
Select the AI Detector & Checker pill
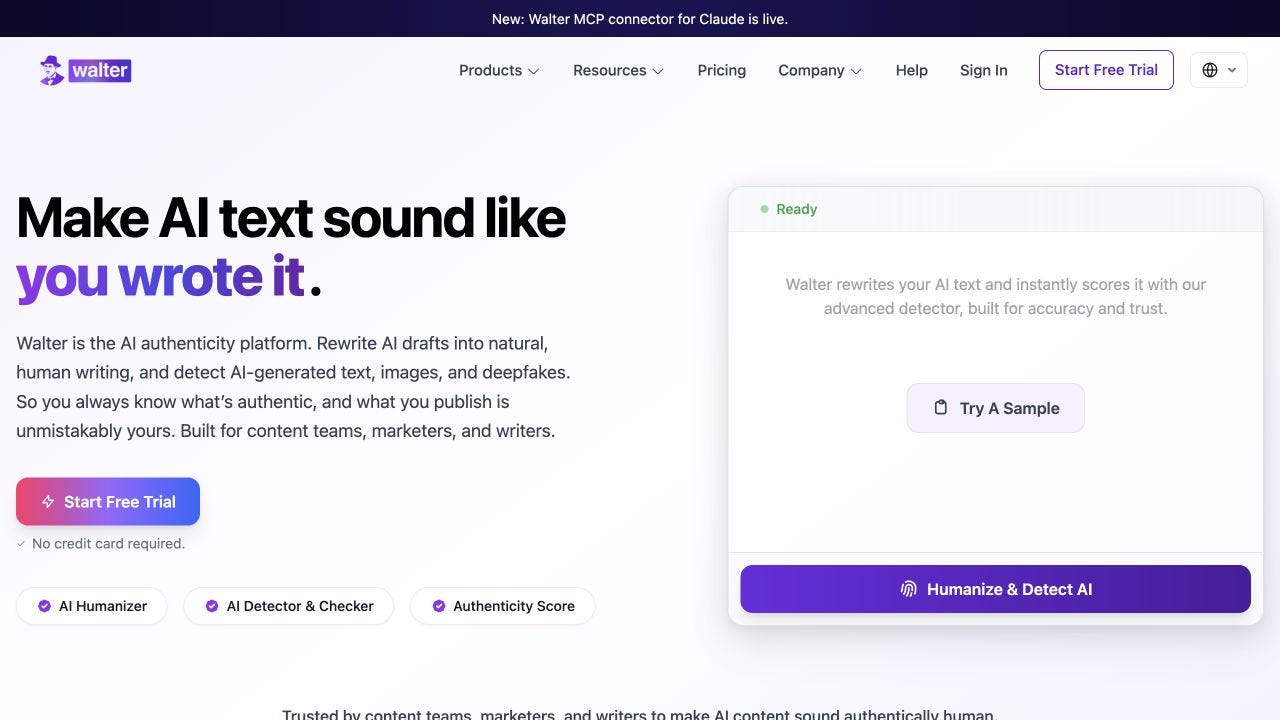point(289,606)
